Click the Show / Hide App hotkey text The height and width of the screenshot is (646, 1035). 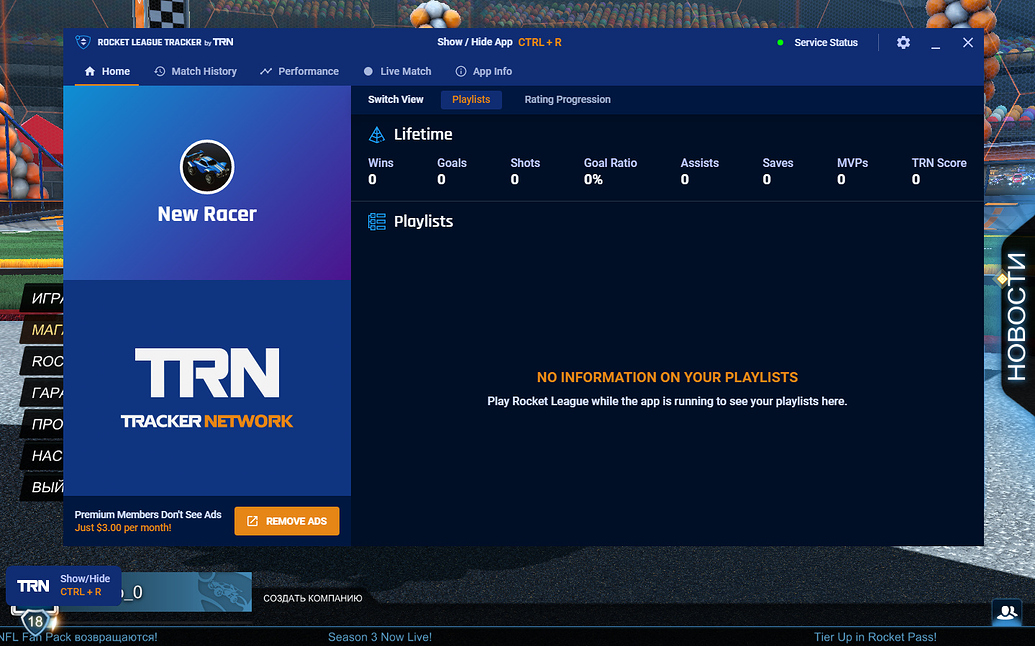click(499, 42)
